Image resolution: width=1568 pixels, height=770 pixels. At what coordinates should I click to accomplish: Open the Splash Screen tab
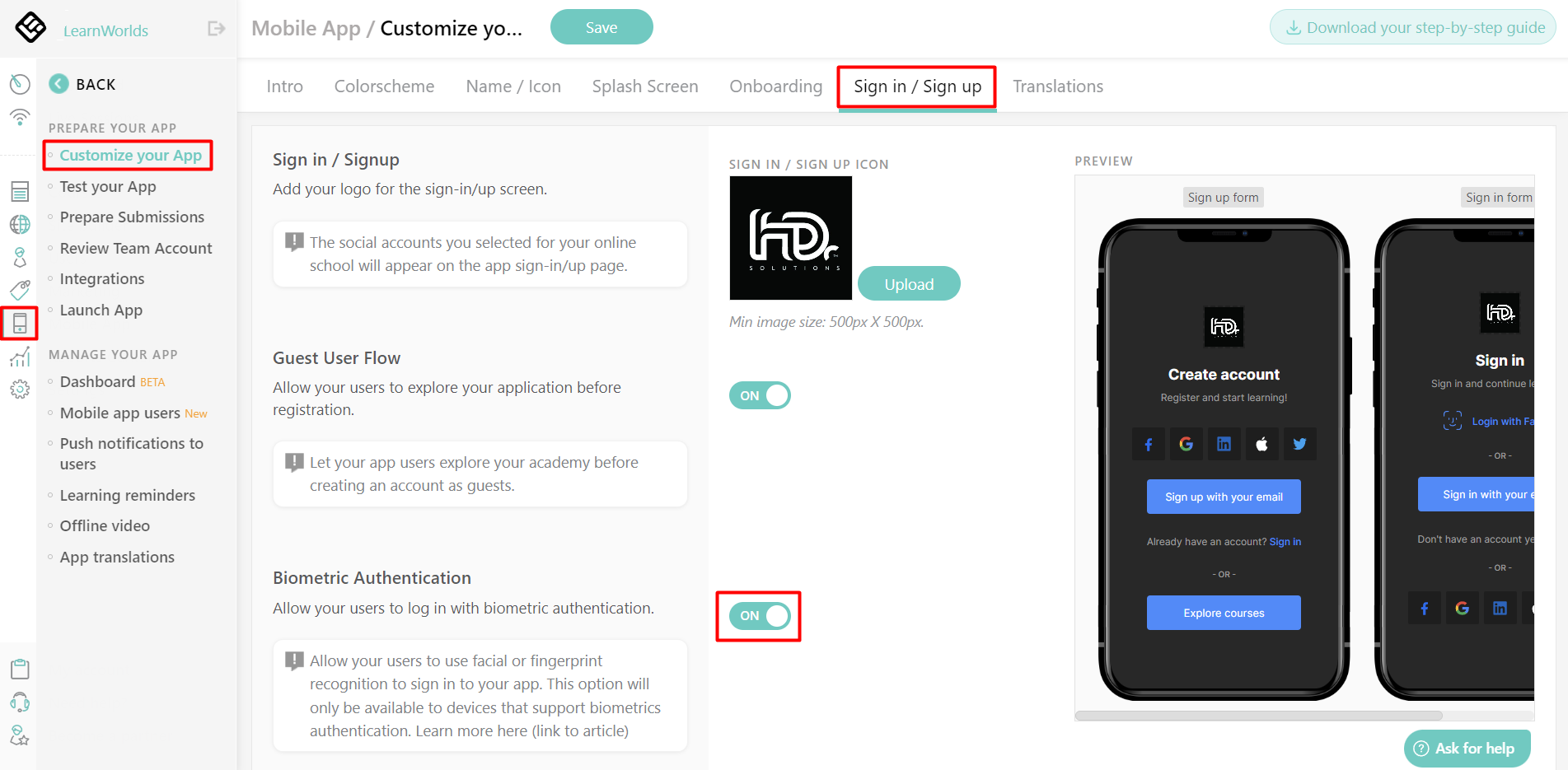[x=645, y=86]
